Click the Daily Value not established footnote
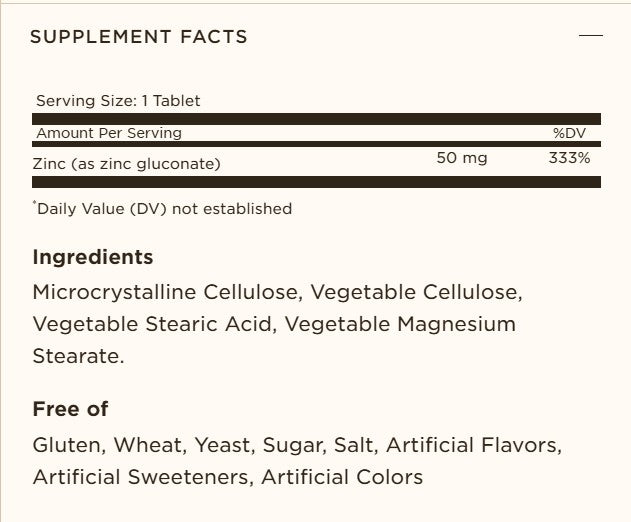The height and width of the screenshot is (522, 631). (x=163, y=209)
